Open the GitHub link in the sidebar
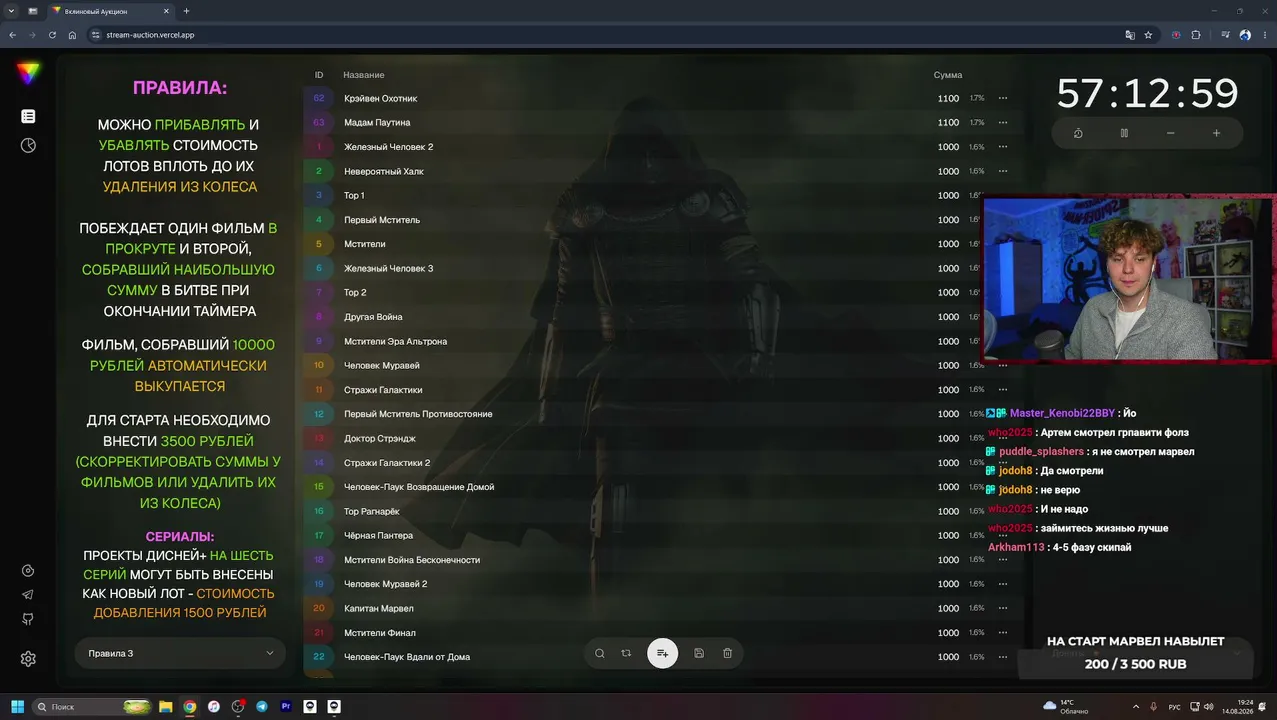The width and height of the screenshot is (1277, 720). click(28, 619)
